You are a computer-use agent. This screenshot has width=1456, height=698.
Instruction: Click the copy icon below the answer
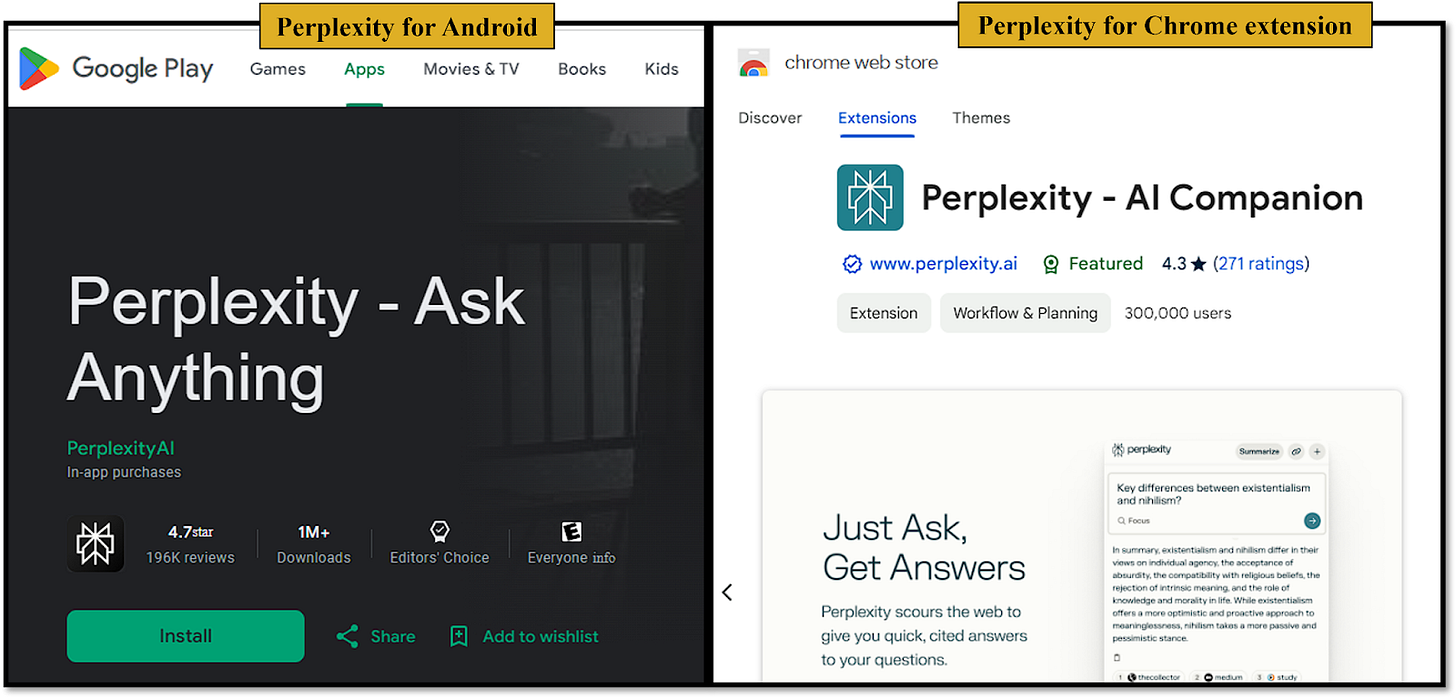(1117, 658)
